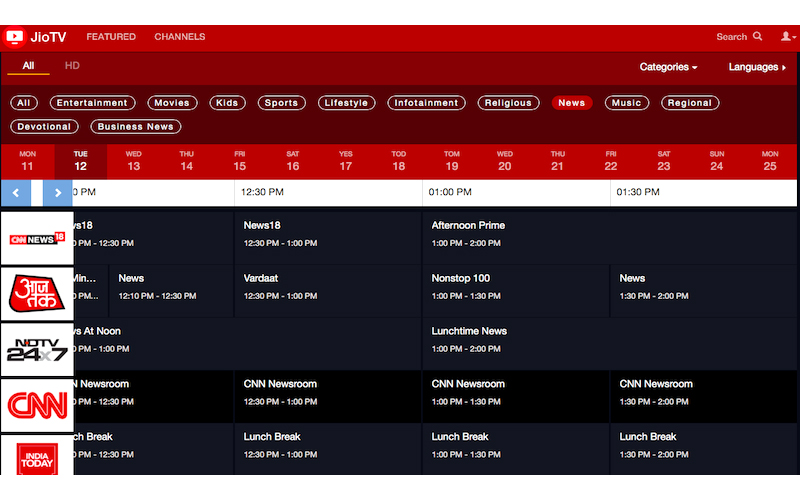
Task: Select the Infotainment category filter
Action: (x=426, y=103)
